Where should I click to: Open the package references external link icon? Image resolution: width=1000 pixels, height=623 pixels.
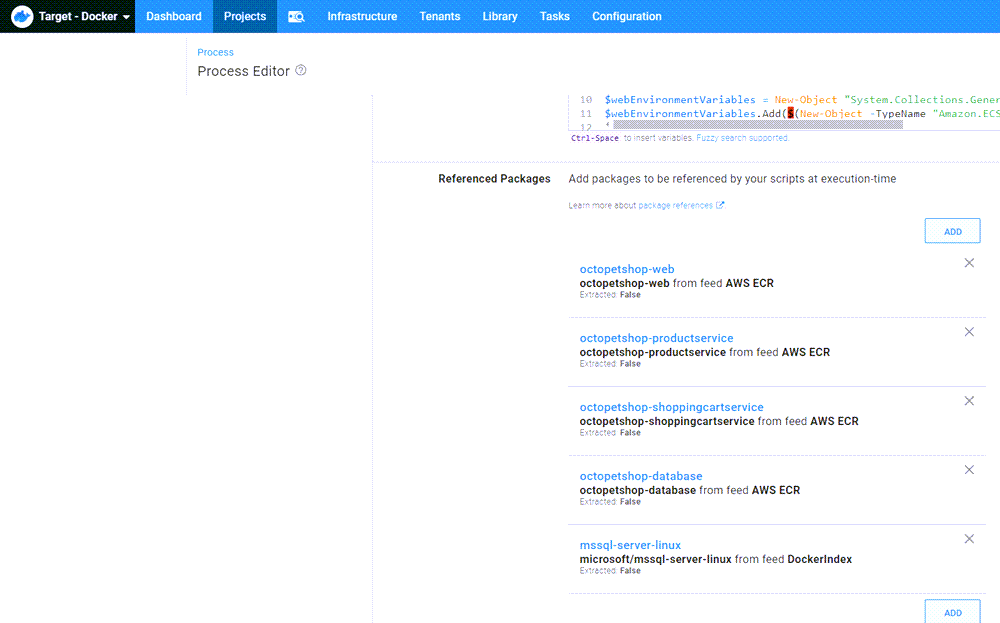721,204
